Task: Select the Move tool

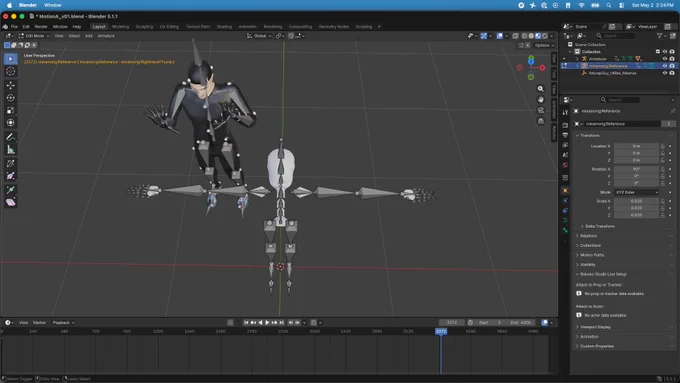Action: point(10,85)
